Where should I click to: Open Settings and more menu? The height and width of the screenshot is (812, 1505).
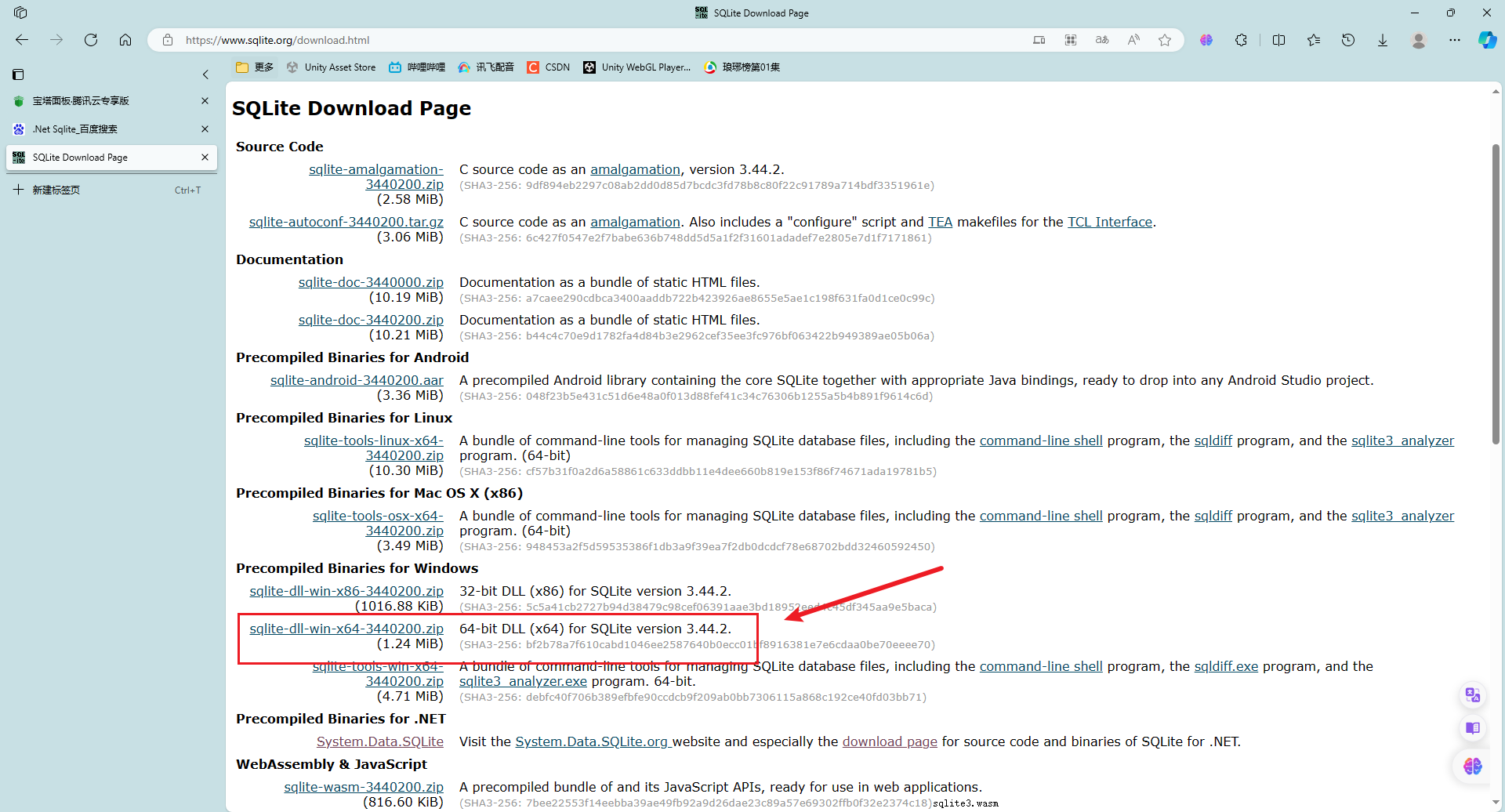(1455, 40)
